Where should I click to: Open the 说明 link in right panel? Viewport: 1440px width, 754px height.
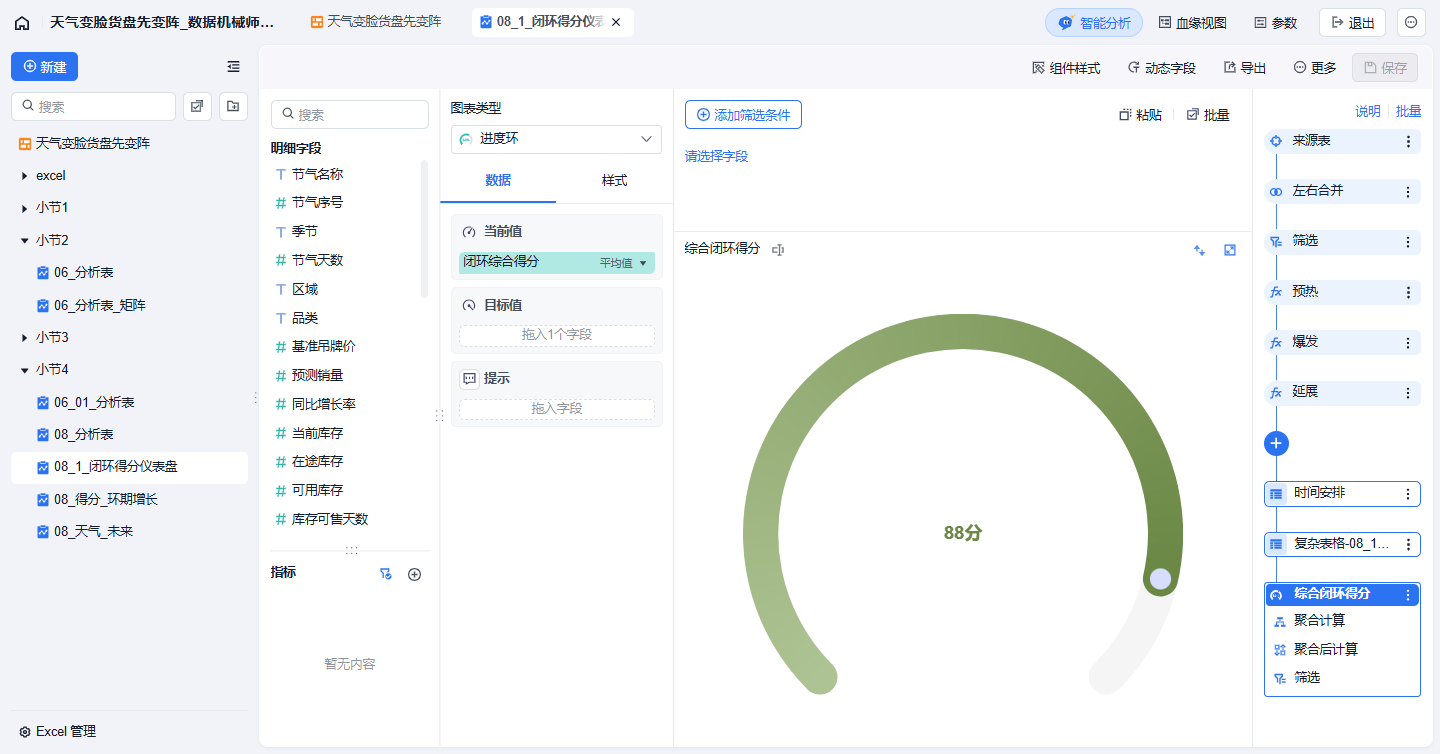1368,112
